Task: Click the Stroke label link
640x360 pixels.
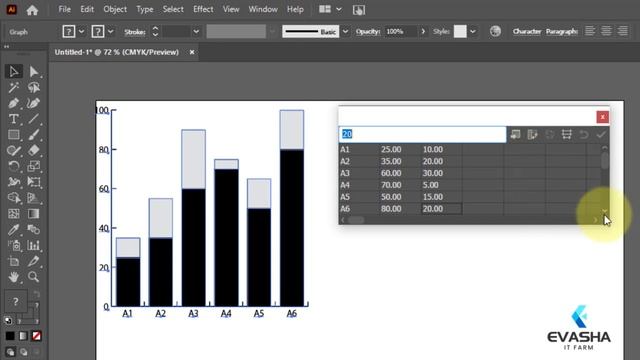Action: click(135, 32)
